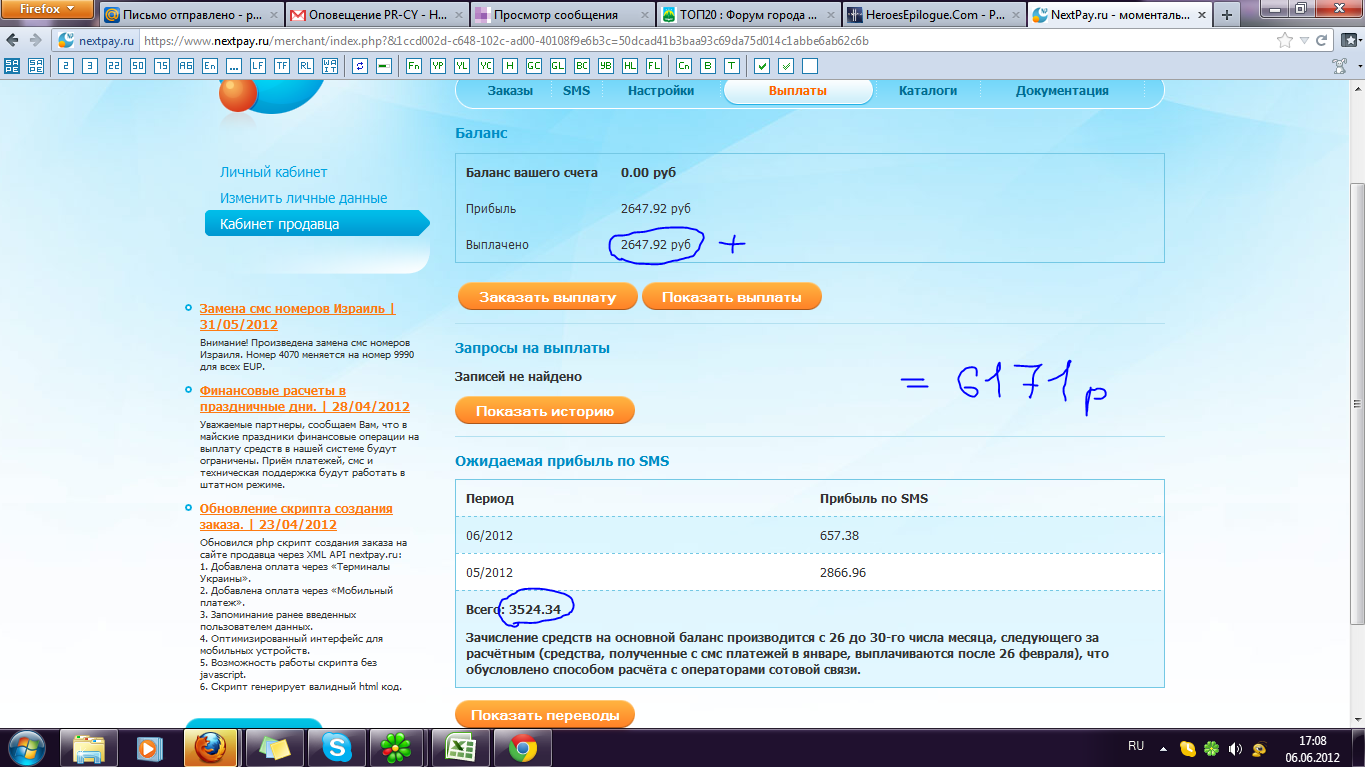The width and height of the screenshot is (1365, 767).
Task: Click the taskbar clock showing 17:08
Action: (x=1312, y=748)
